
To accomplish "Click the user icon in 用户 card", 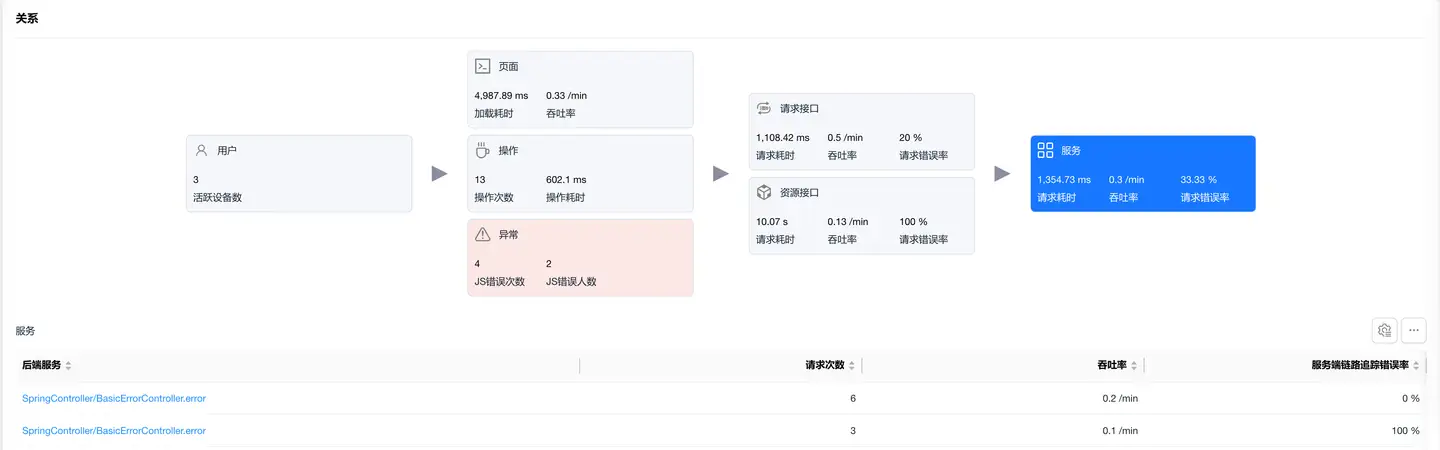I will 201,150.
